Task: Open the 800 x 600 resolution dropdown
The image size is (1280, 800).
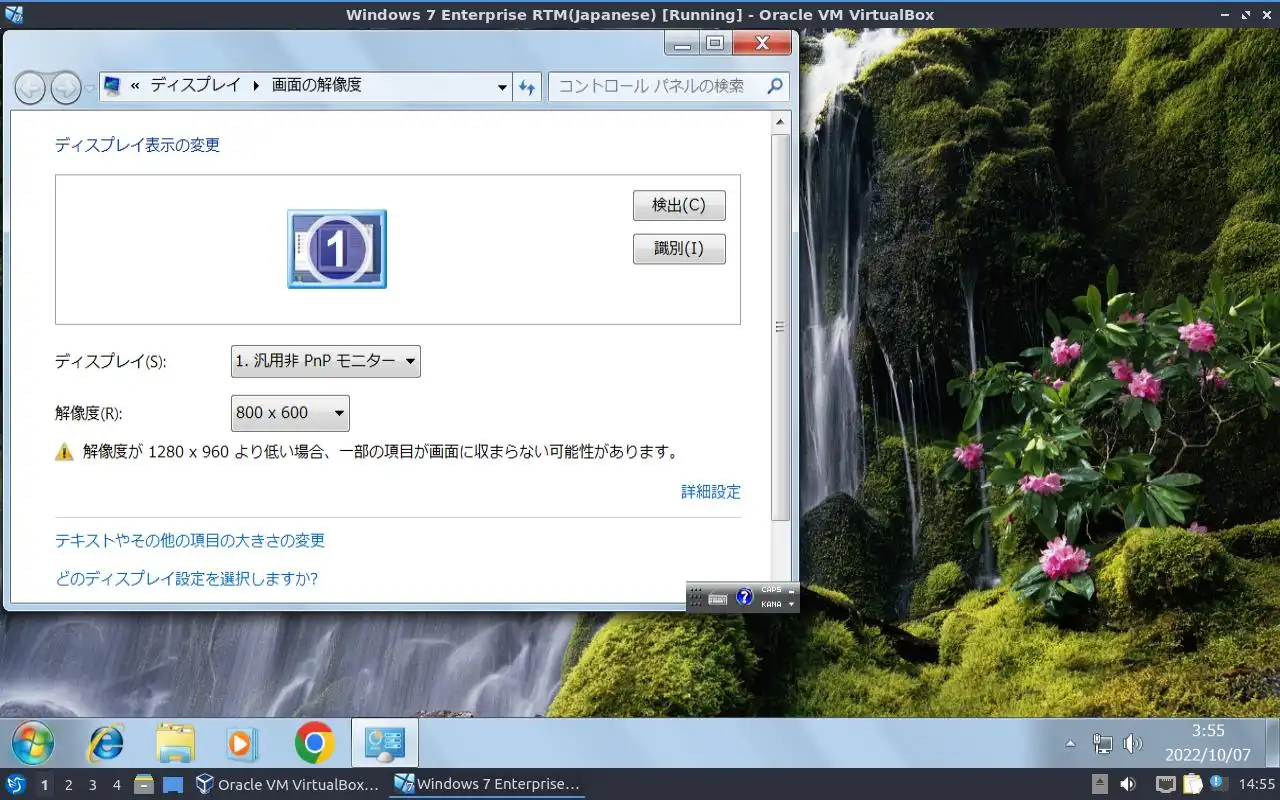Action: click(x=290, y=412)
